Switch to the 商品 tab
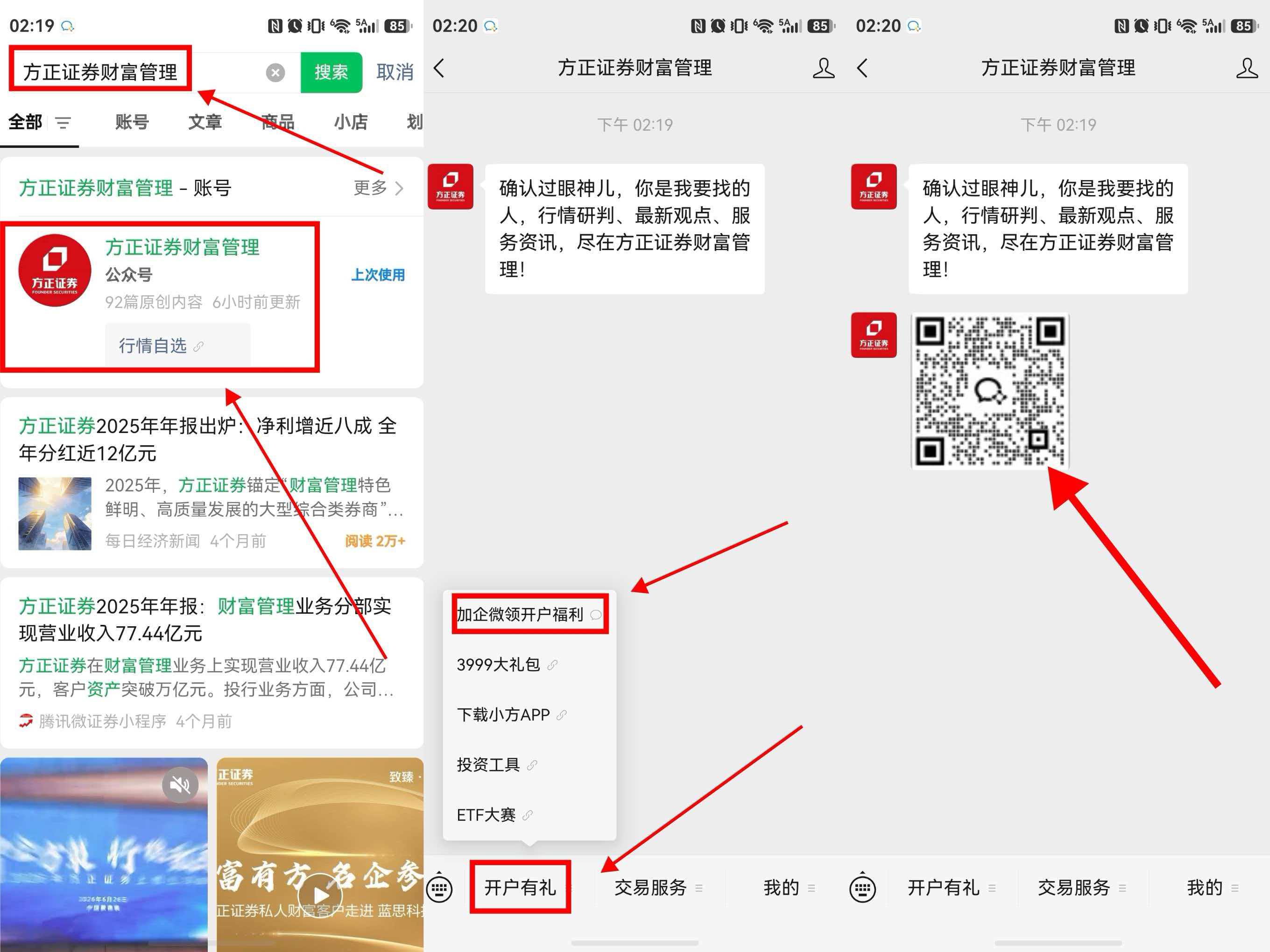The width and height of the screenshot is (1270, 952). pos(278,122)
